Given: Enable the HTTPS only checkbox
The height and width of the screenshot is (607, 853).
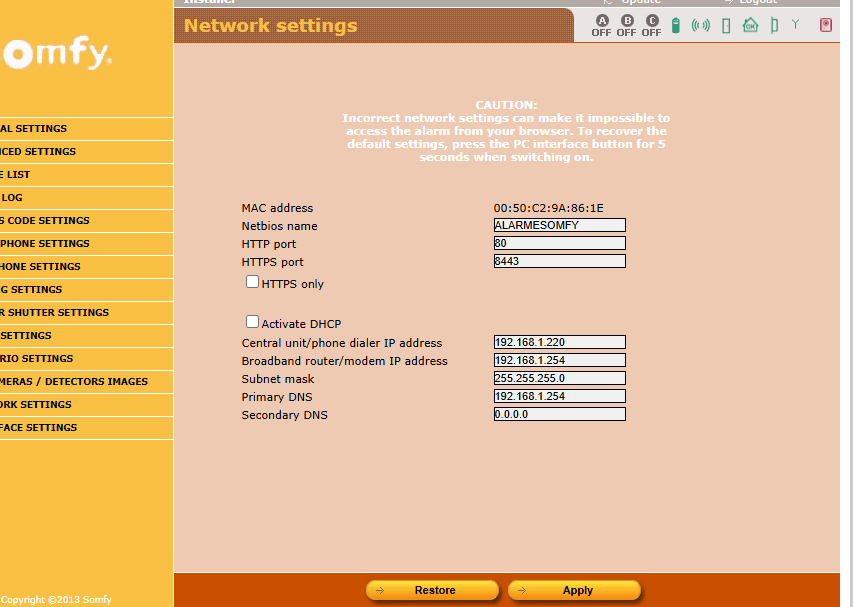Looking at the screenshot, I should 253,283.
